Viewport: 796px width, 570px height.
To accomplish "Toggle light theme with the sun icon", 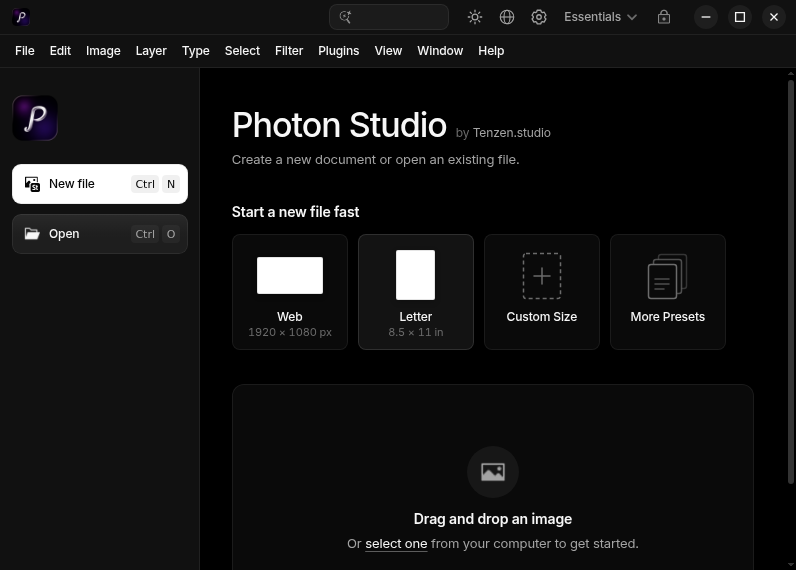I will [x=475, y=17].
